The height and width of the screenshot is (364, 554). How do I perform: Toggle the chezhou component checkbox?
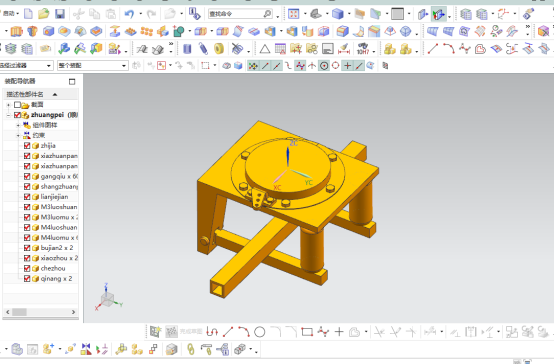[x=27, y=268]
